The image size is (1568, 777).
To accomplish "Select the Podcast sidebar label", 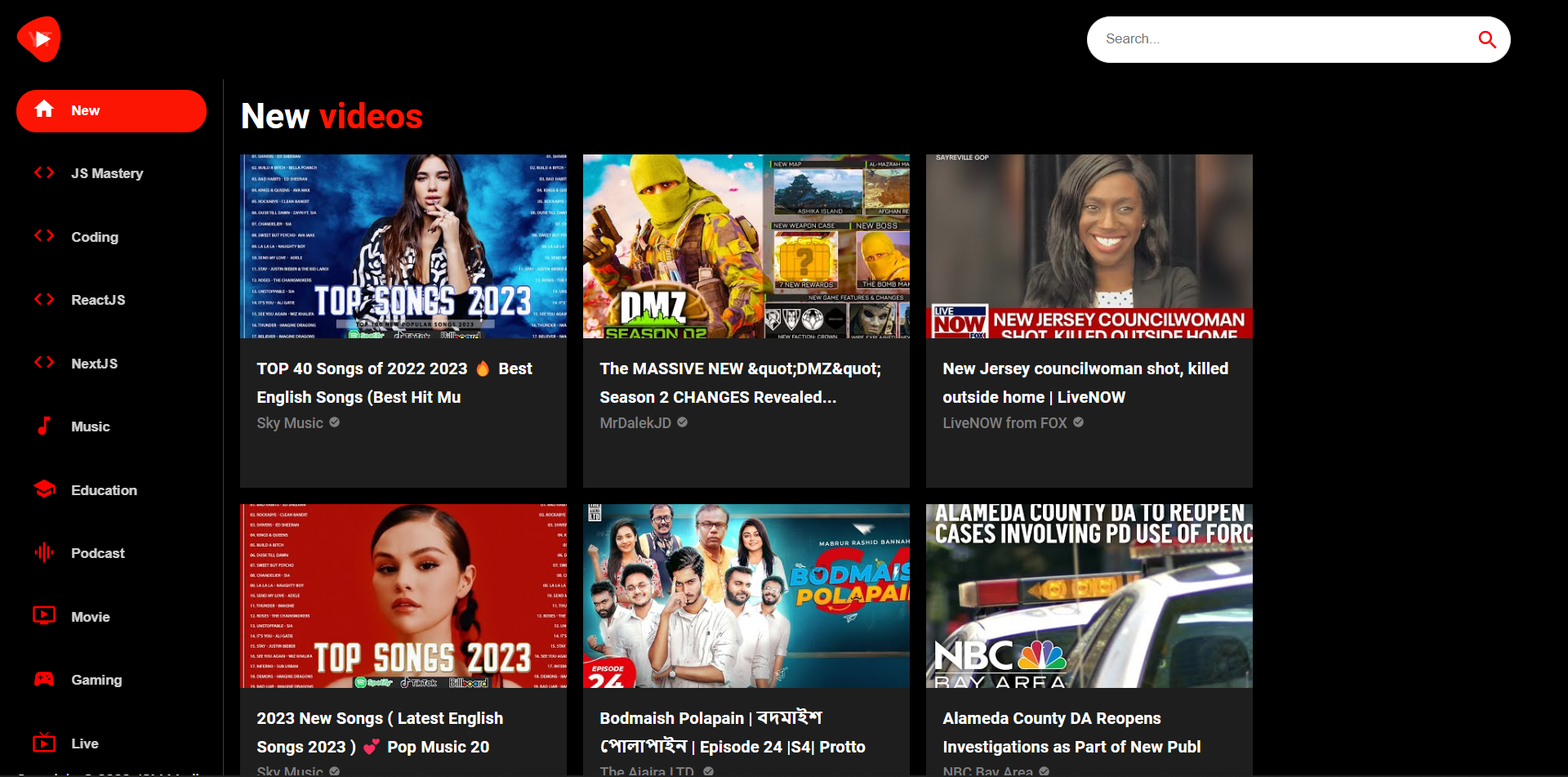I will pos(98,553).
